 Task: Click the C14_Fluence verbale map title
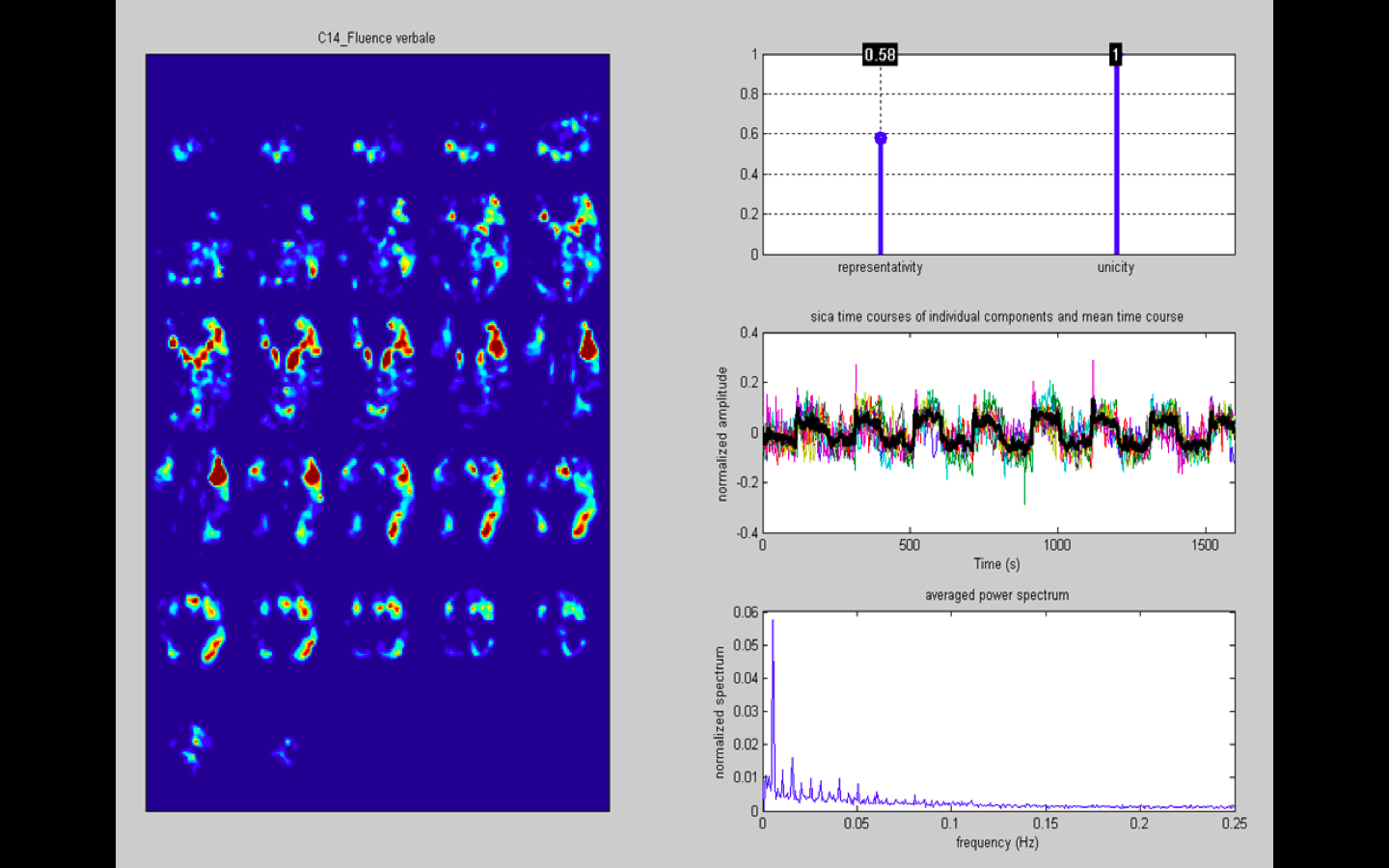[376, 39]
